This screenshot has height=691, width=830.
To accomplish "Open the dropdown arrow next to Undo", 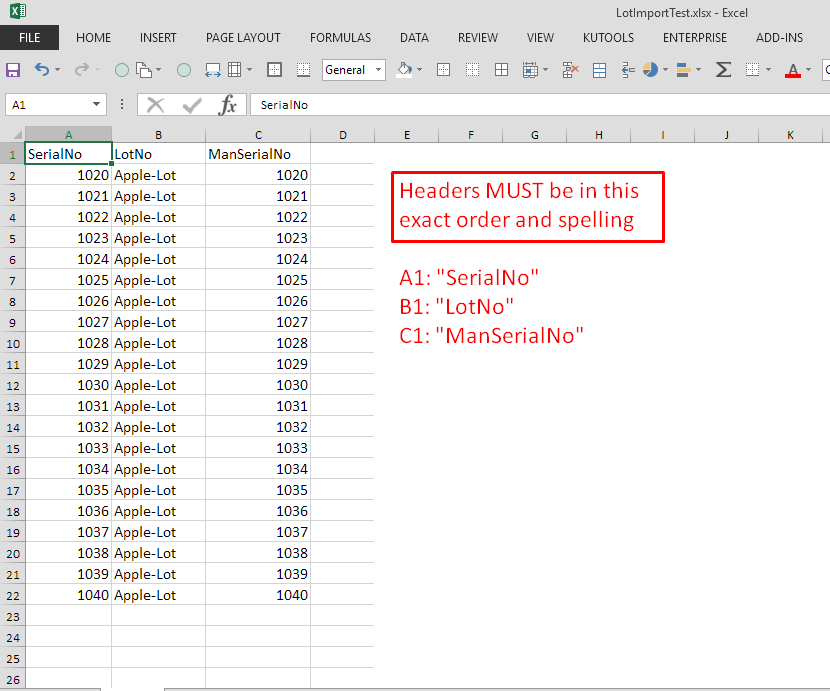I will click(x=57, y=70).
